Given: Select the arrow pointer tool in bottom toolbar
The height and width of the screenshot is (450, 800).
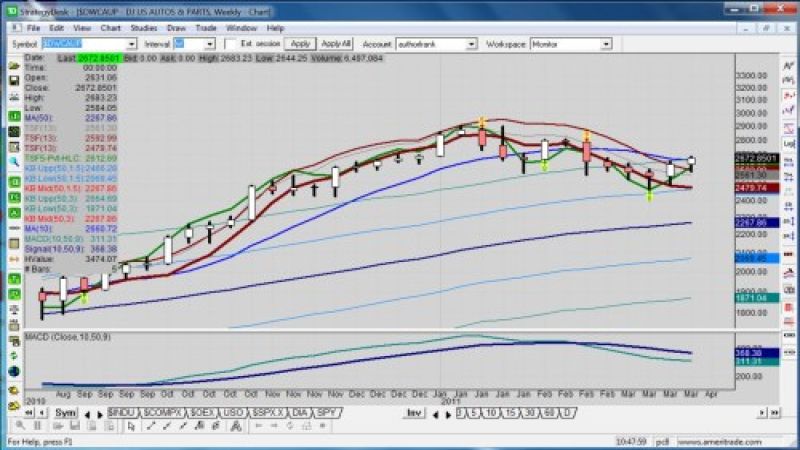Looking at the screenshot, I should 131,426.
